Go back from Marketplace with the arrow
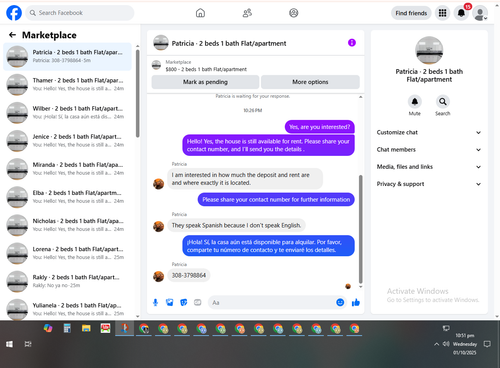 click(12, 35)
